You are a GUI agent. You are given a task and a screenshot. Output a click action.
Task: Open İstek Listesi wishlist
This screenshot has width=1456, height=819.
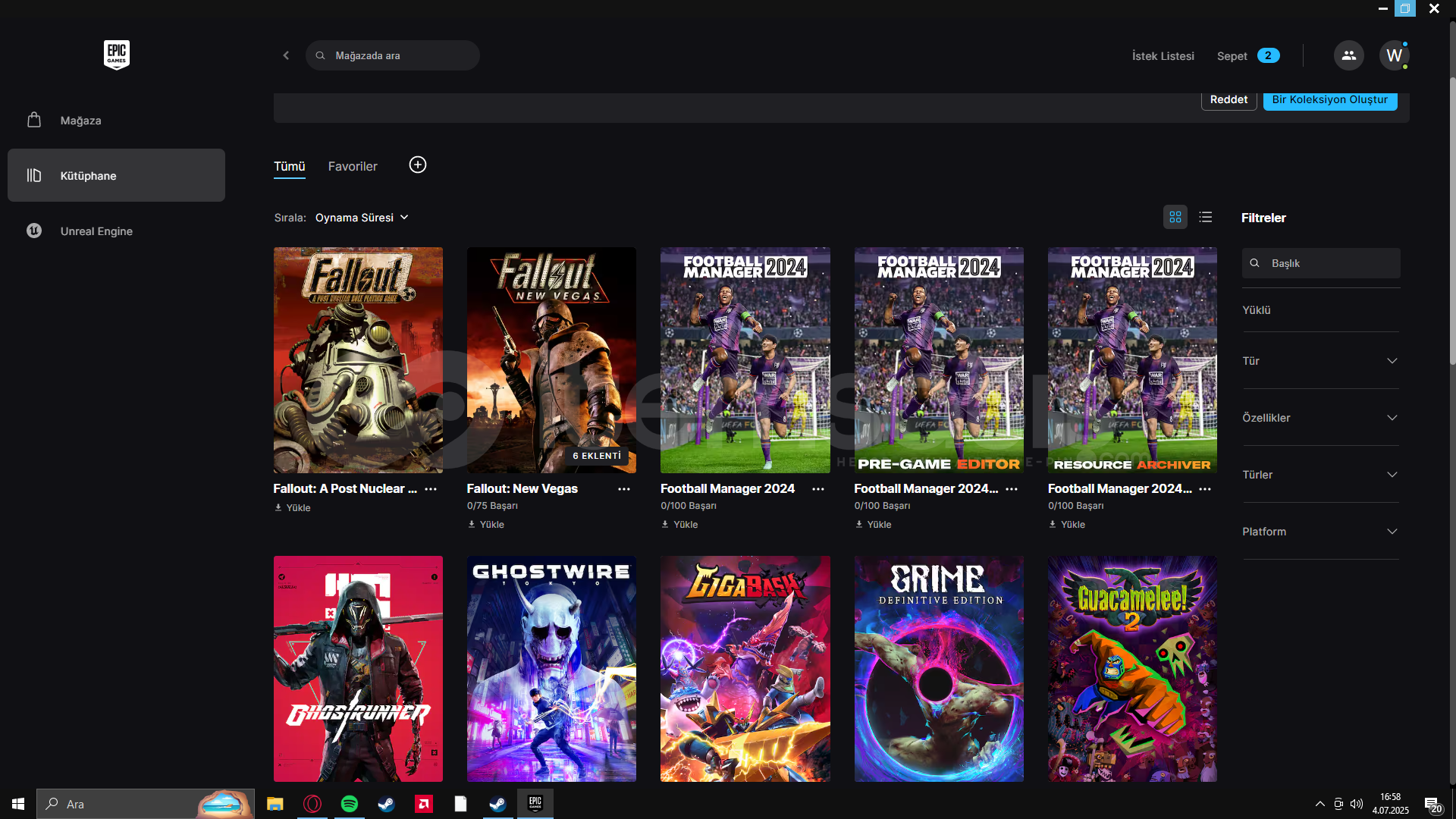click(x=1163, y=56)
